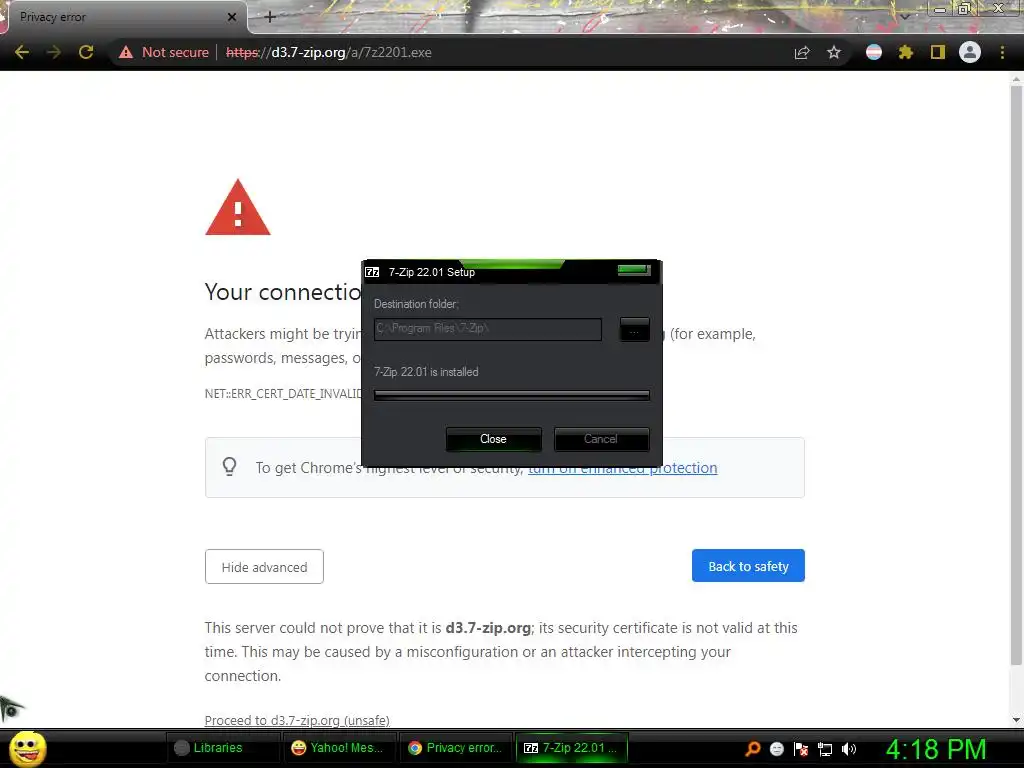
Task: Open the Extensions puzzle piece menu
Action: pos(905,52)
